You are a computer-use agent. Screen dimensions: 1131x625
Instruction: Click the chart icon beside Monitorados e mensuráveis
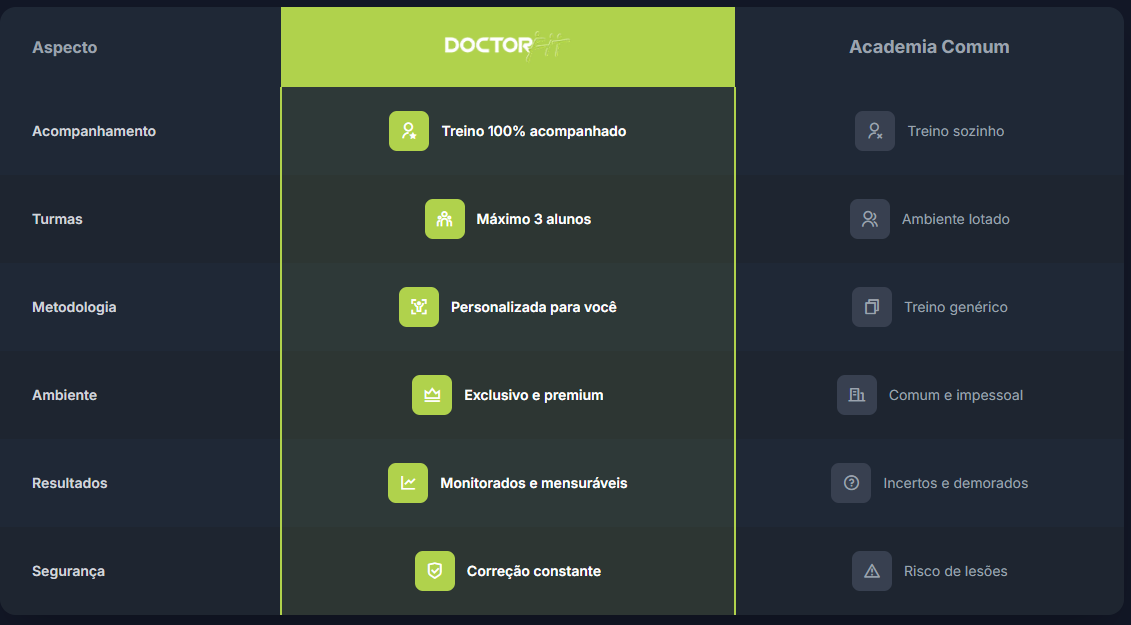coord(408,483)
